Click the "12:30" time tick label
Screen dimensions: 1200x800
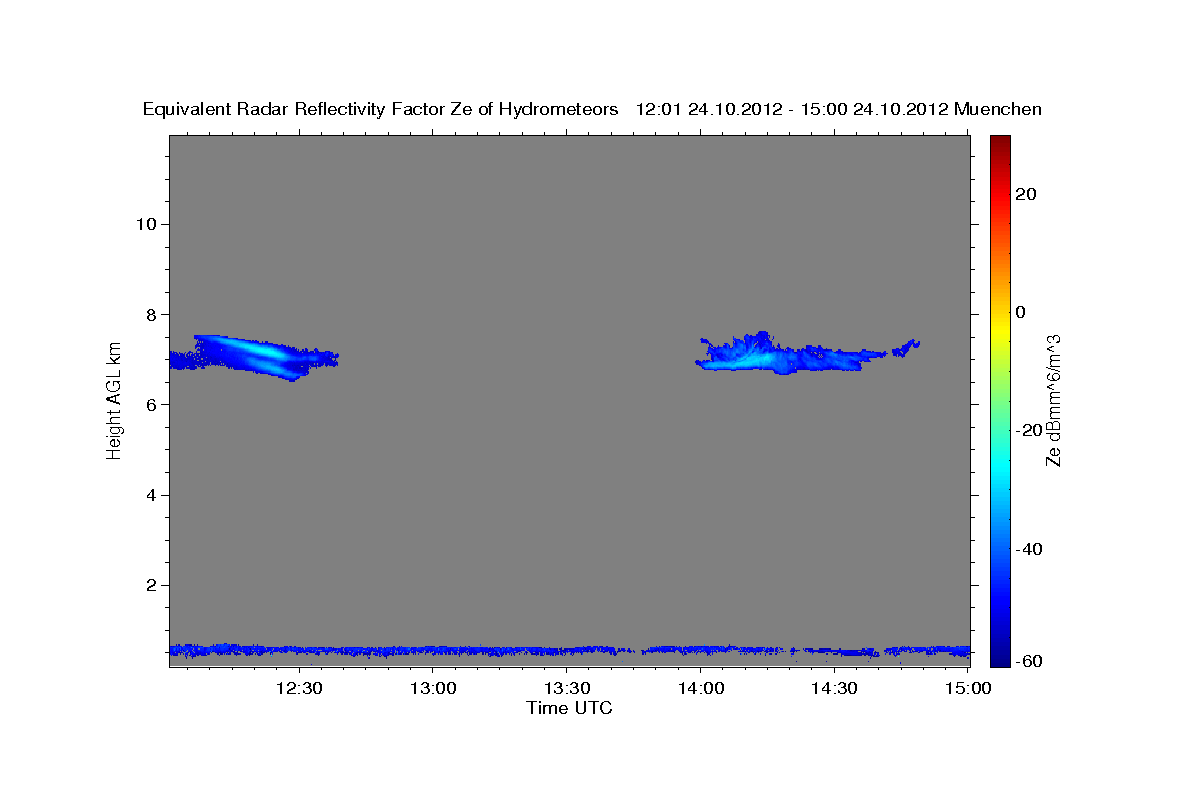(298, 688)
